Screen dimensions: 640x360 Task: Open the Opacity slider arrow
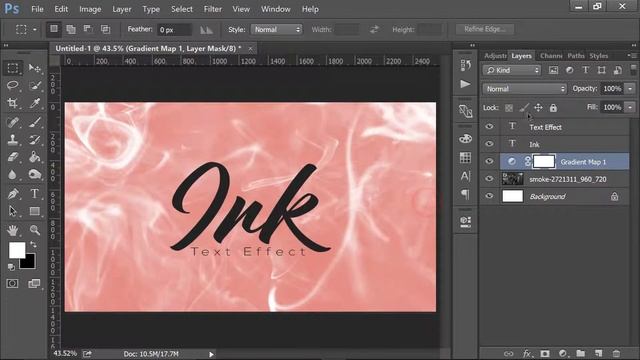(630, 89)
